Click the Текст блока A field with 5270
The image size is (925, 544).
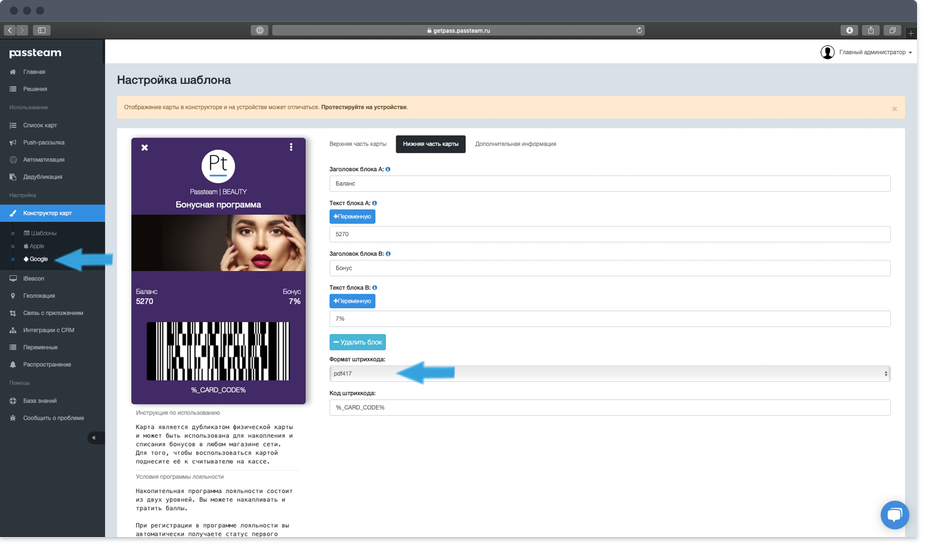609,235
